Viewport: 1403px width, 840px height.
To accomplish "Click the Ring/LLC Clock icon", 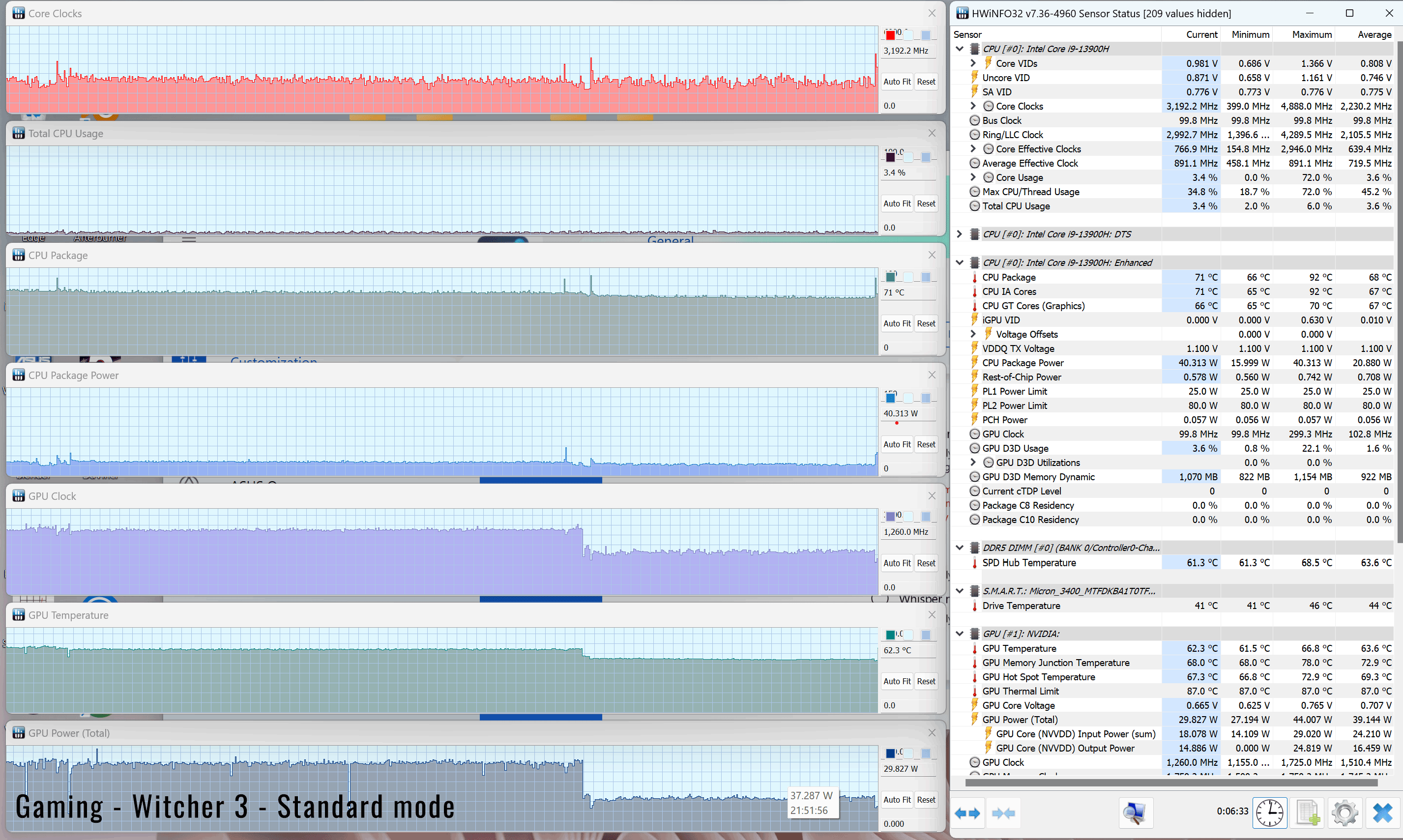I will [974, 135].
